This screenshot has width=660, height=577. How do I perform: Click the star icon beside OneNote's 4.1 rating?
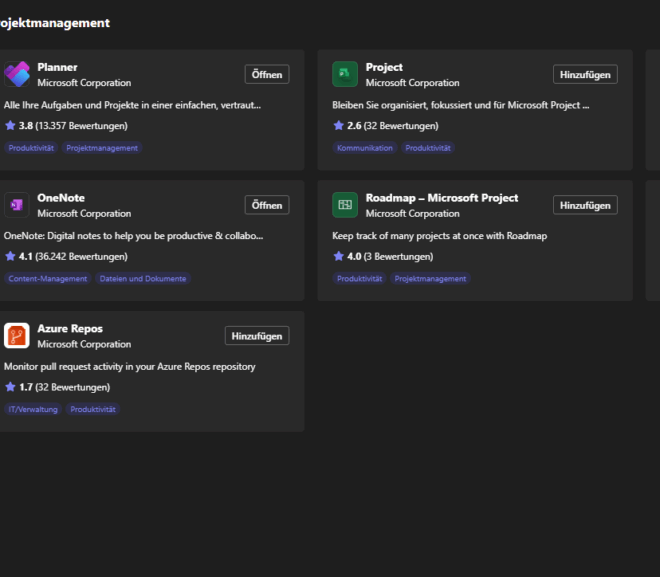click(10, 256)
